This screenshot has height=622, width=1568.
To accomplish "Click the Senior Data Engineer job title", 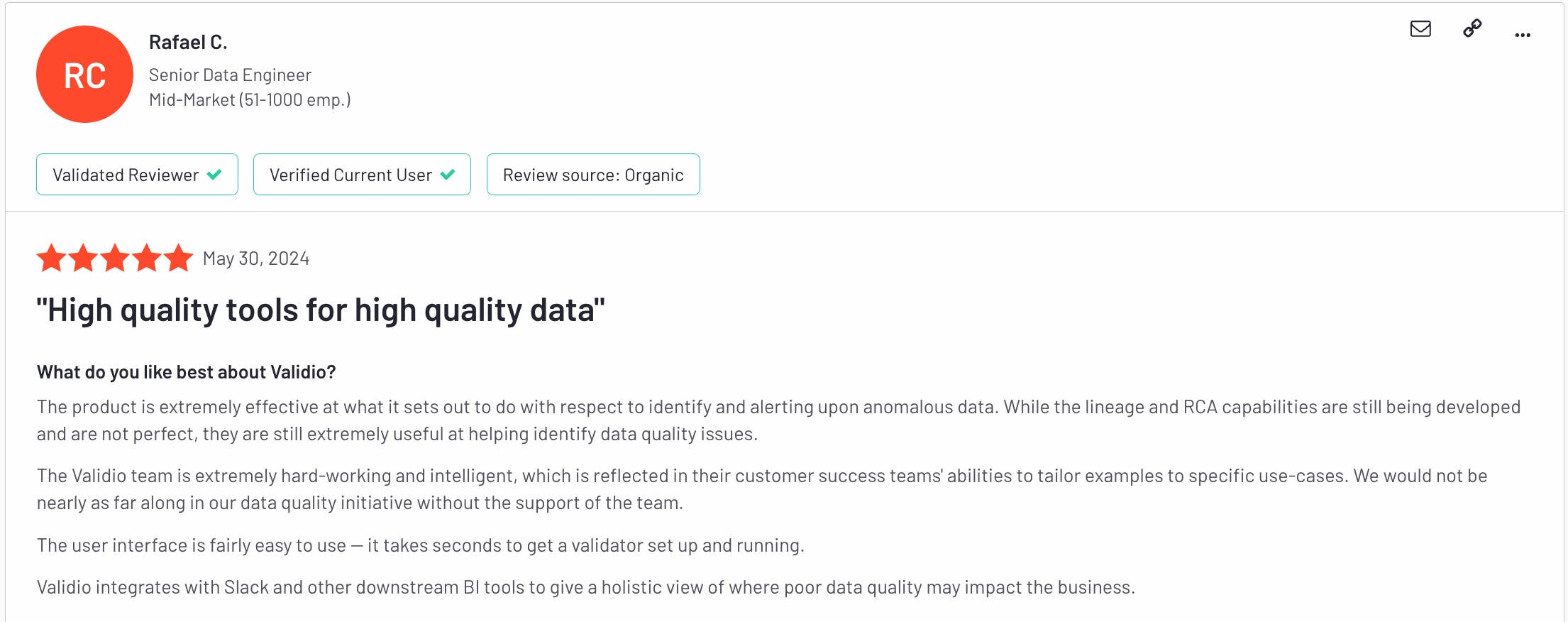I will tap(230, 75).
